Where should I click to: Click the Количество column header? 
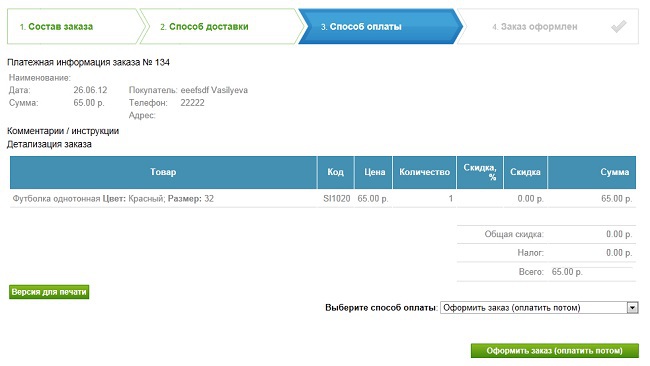point(424,172)
